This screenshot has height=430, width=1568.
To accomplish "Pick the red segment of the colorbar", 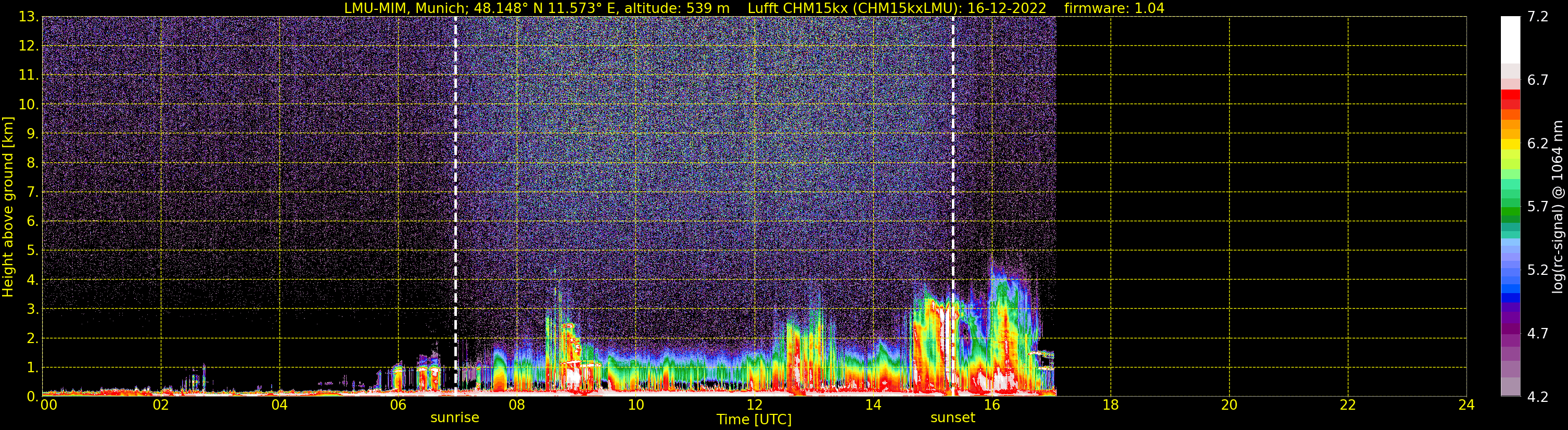I will click(x=1510, y=94).
